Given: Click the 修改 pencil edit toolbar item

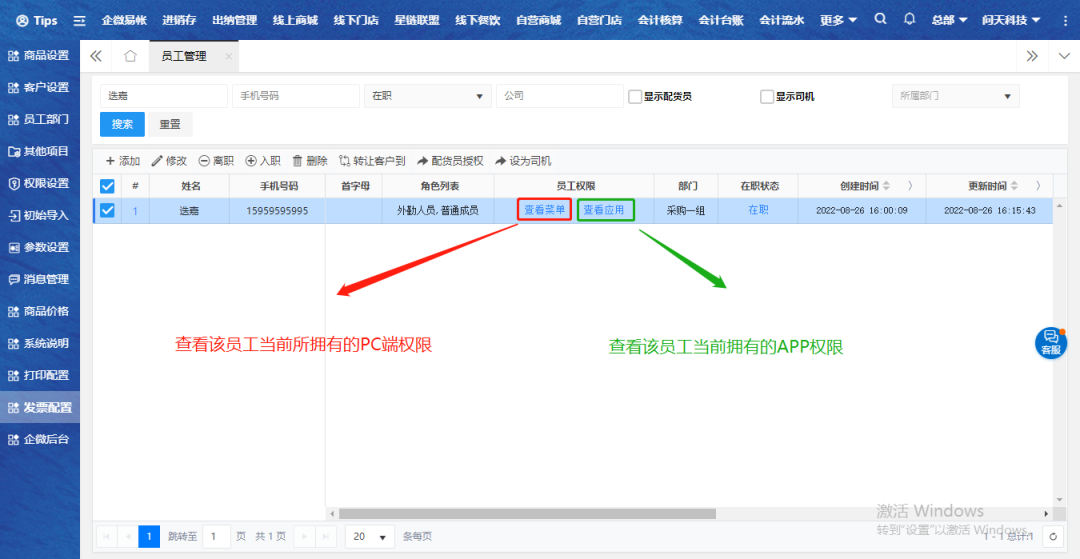Looking at the screenshot, I should pyautogui.click(x=169, y=161).
